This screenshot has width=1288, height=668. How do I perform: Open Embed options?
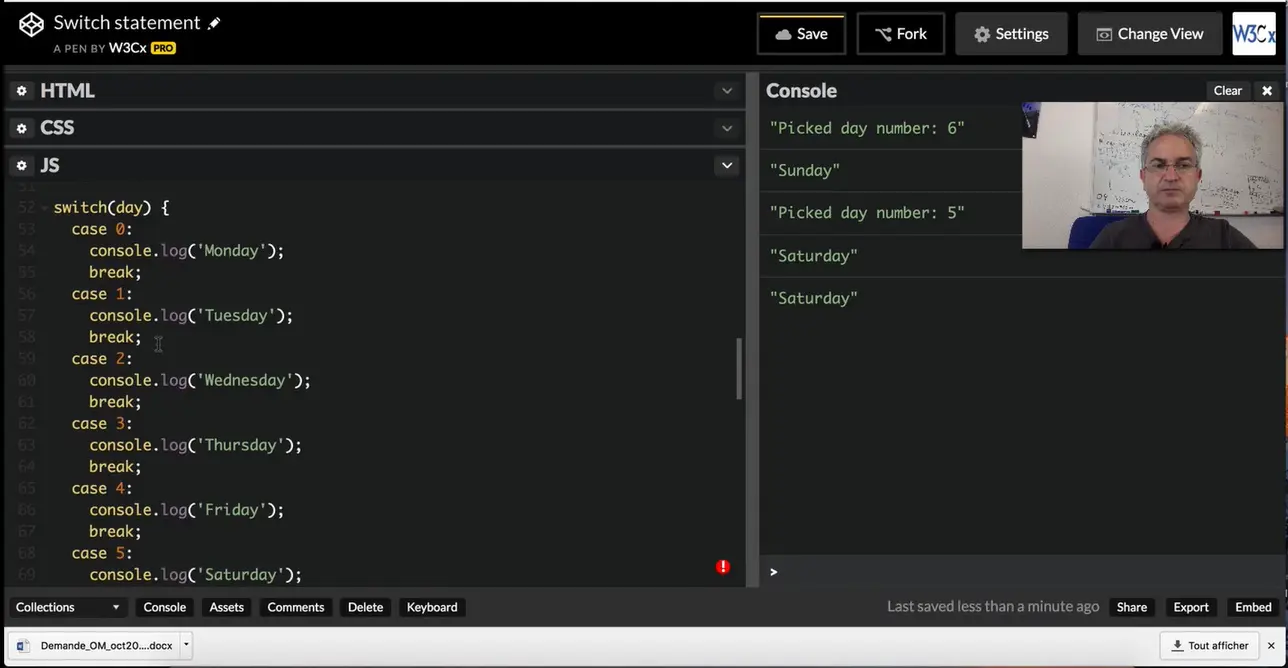tap(1253, 607)
